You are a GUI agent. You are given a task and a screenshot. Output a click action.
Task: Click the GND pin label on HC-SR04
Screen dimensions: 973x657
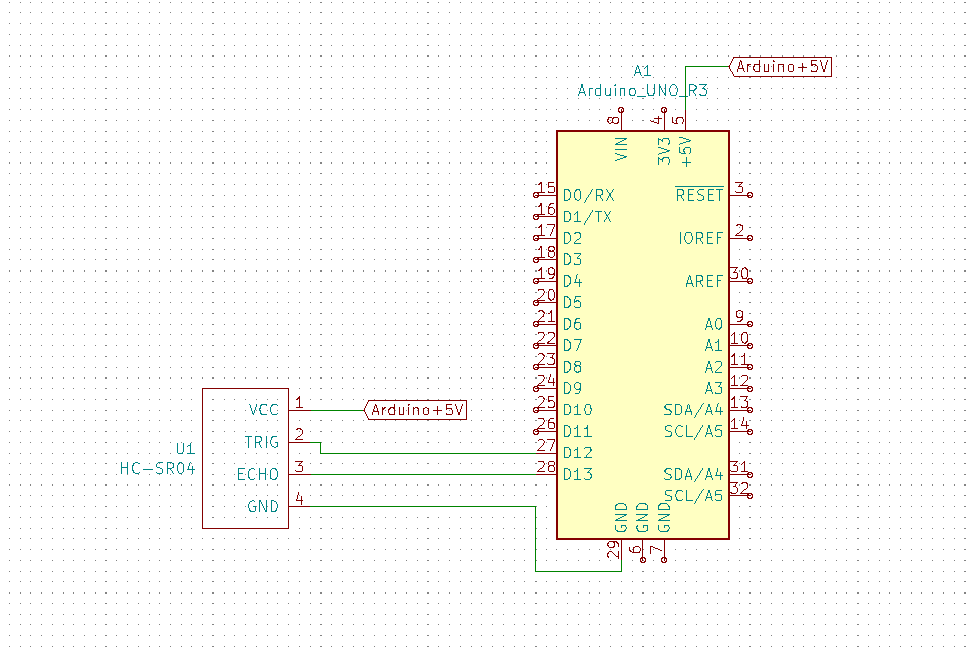(x=263, y=507)
